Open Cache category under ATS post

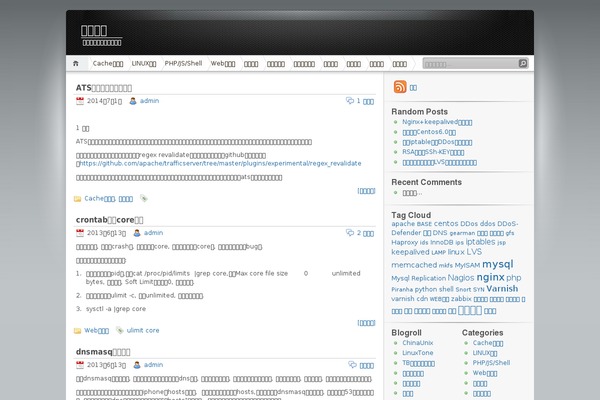click(99, 199)
